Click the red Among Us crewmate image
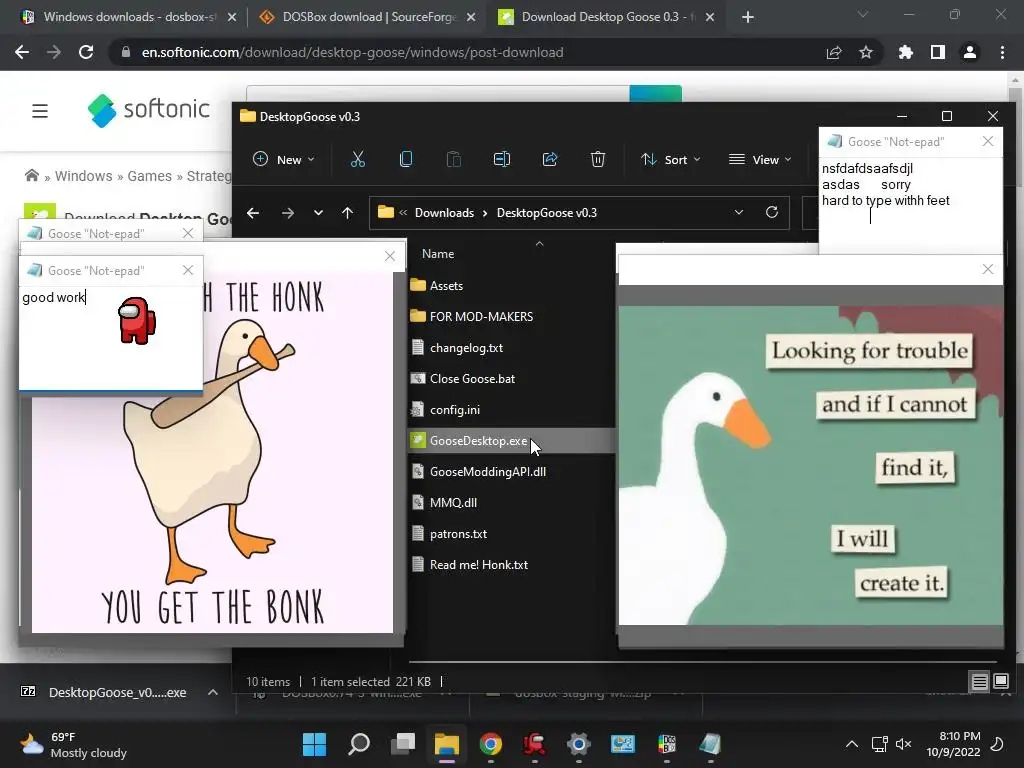This screenshot has width=1024, height=768. (136, 320)
